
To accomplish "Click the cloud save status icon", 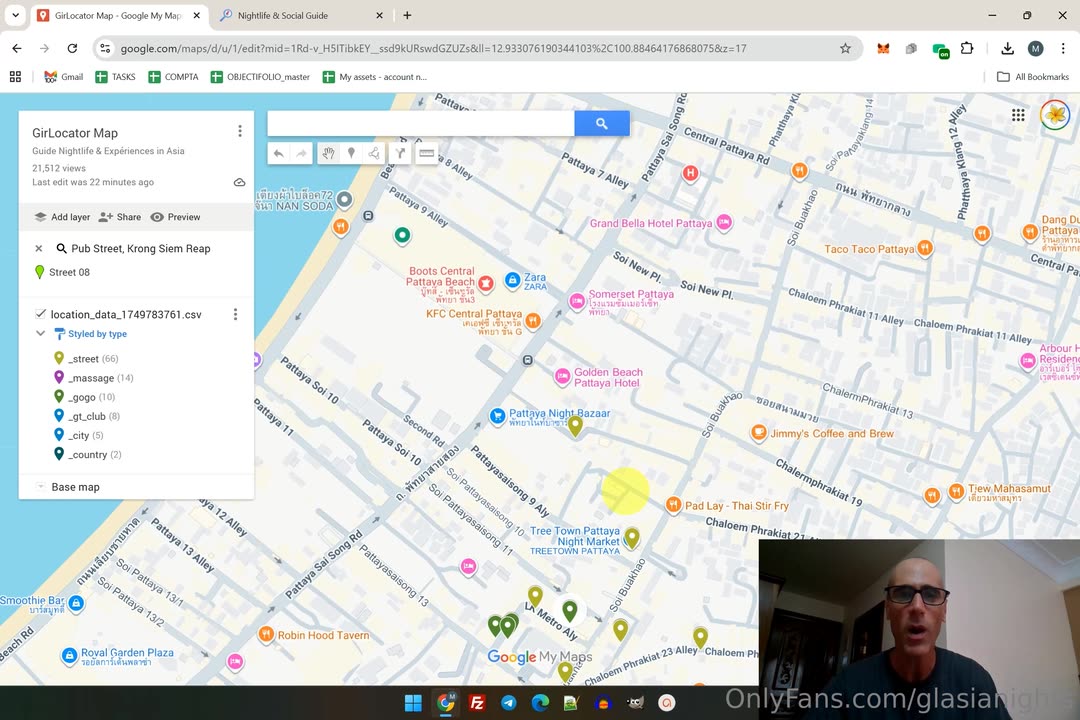I will (240, 183).
